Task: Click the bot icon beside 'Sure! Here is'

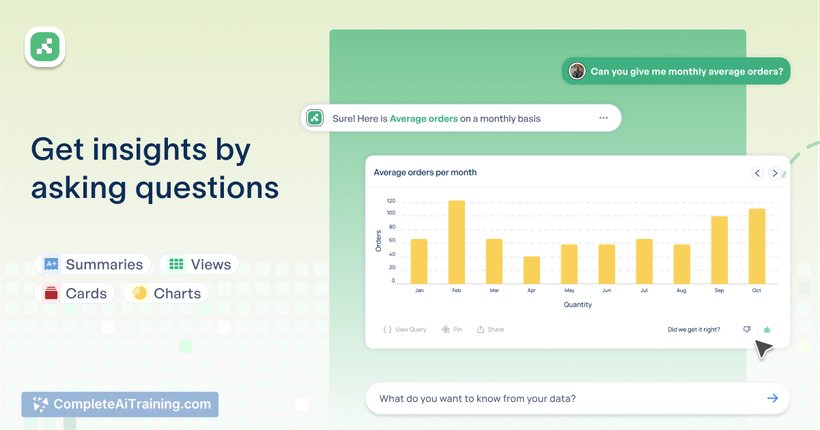Action: click(315, 118)
